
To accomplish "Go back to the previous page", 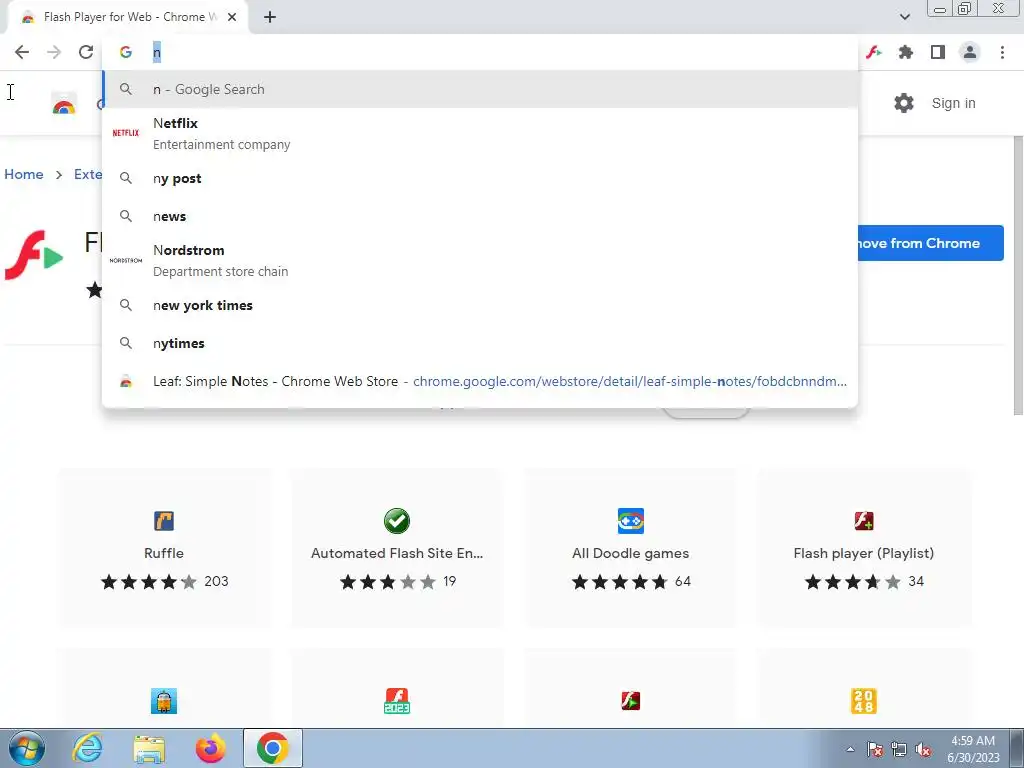I will tap(22, 52).
